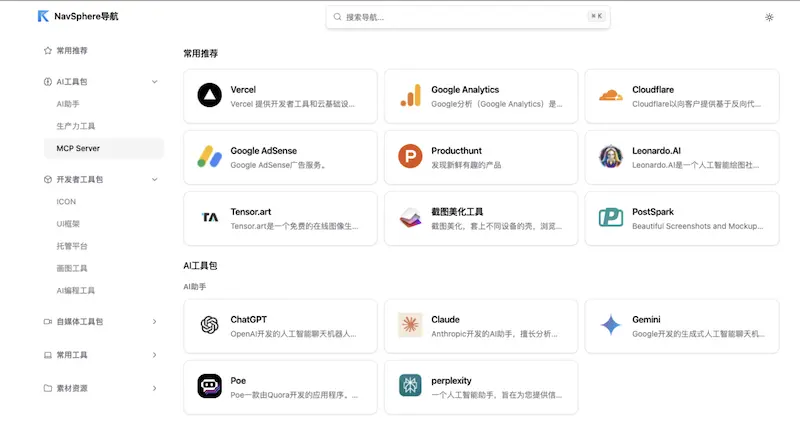Screen dimensions: 800x432
Task: Select MCP Server in the sidebar
Action: [x=104, y=148]
